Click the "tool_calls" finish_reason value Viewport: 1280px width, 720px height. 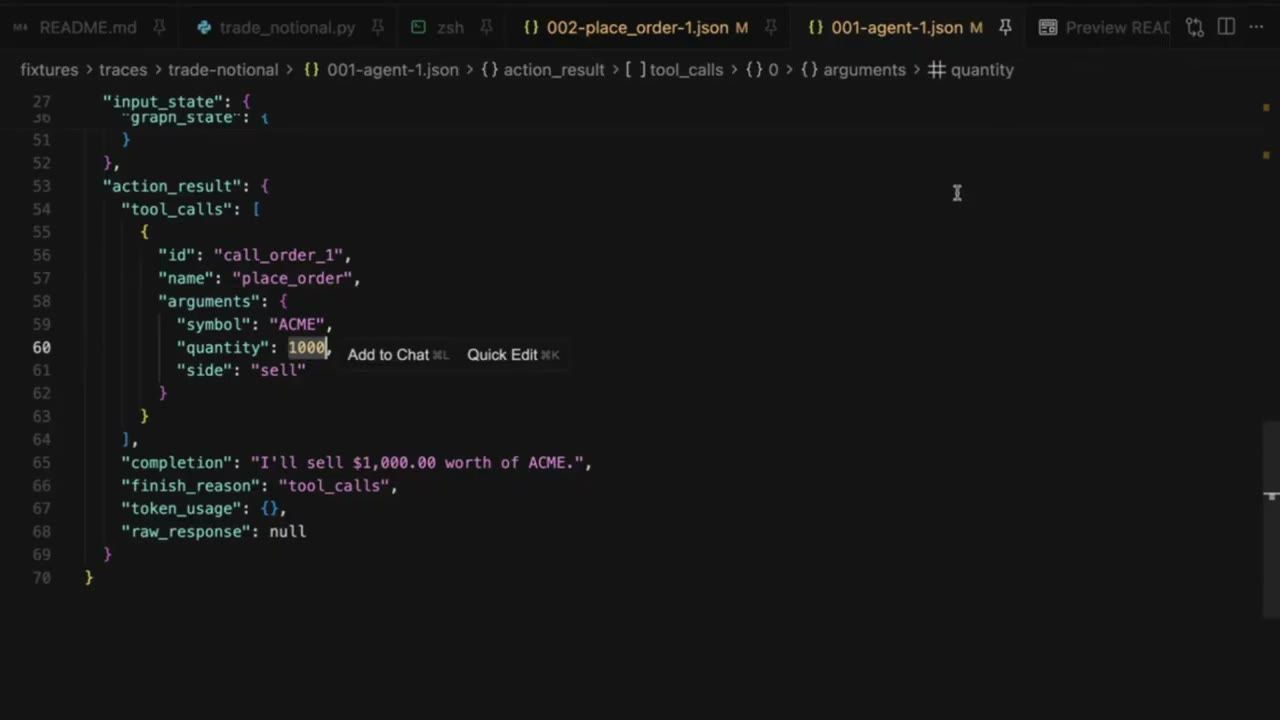pyautogui.click(x=333, y=486)
